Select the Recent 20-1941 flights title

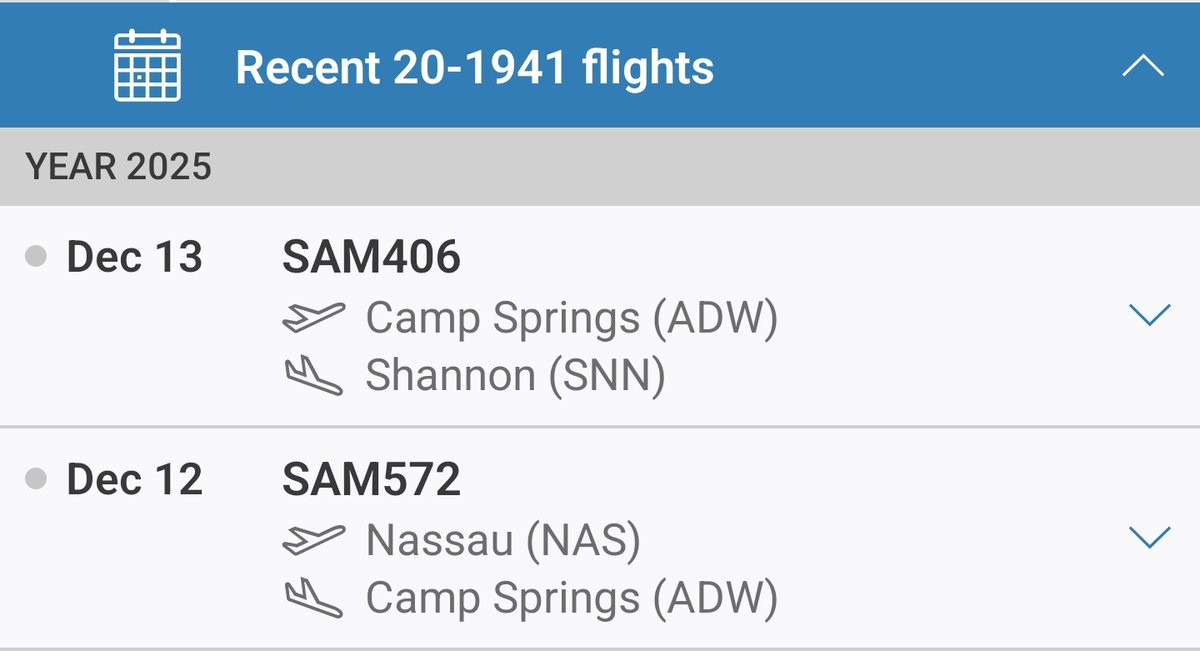click(474, 67)
